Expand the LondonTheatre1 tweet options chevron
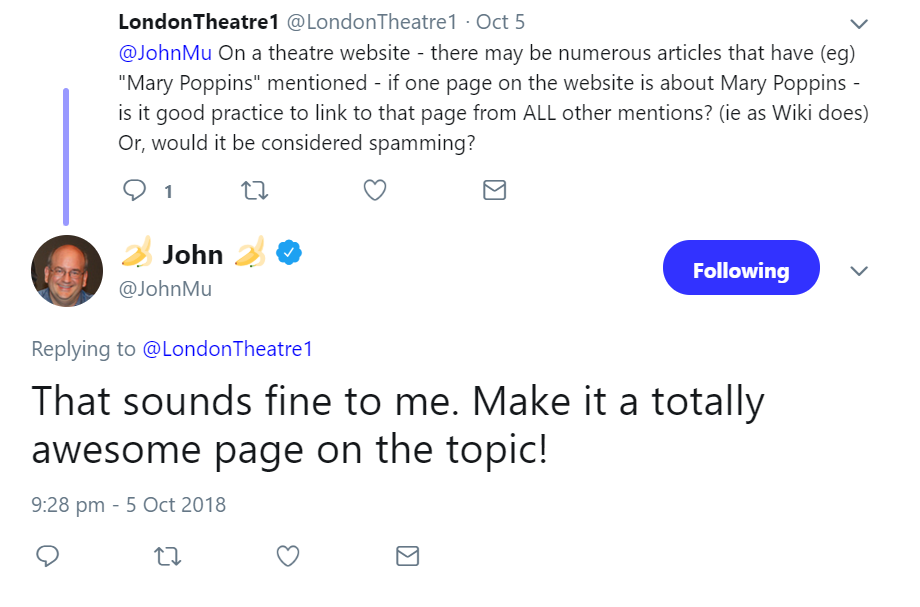Viewport: 920px width, 607px height. coord(858,23)
